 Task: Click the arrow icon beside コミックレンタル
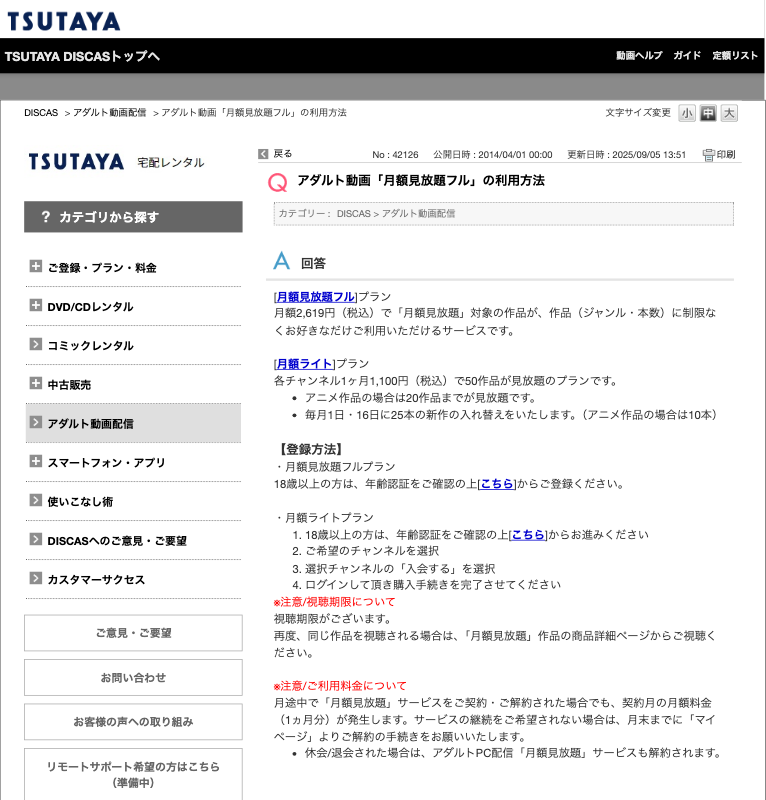point(35,344)
